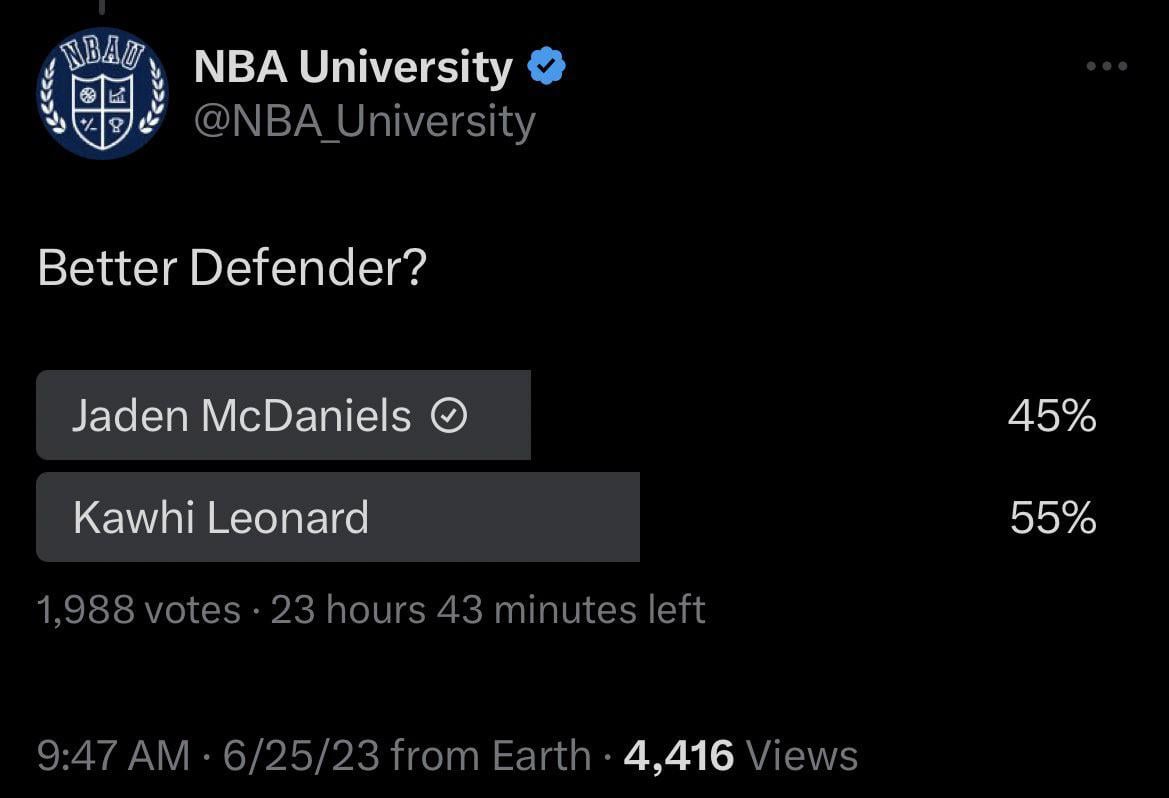Image resolution: width=1169 pixels, height=798 pixels.
Task: Click the 55% result label
Action: pos(1052,518)
